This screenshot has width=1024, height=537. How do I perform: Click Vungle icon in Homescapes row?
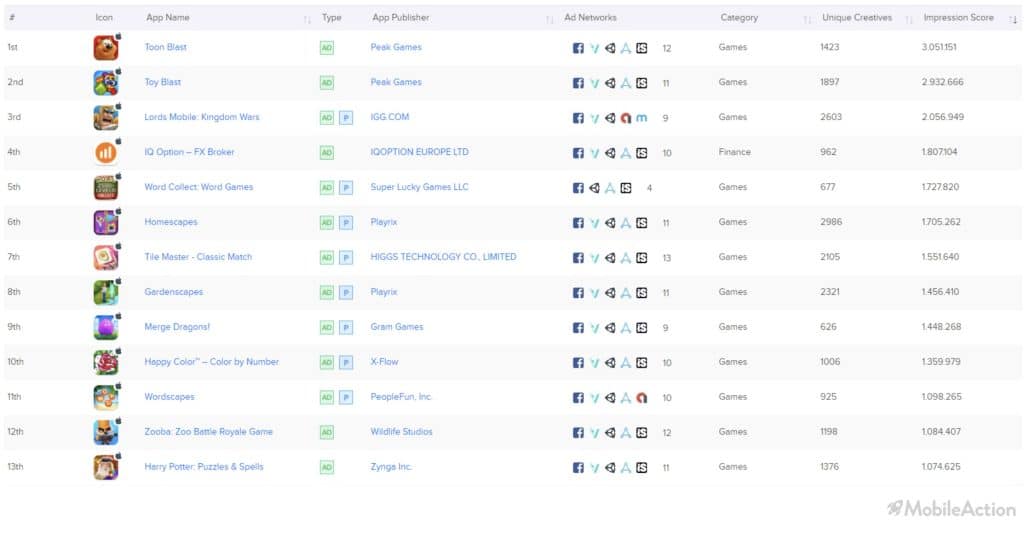coord(594,223)
